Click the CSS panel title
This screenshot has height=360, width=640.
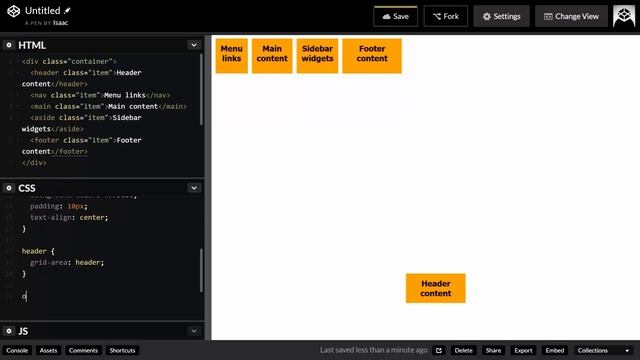click(27, 188)
